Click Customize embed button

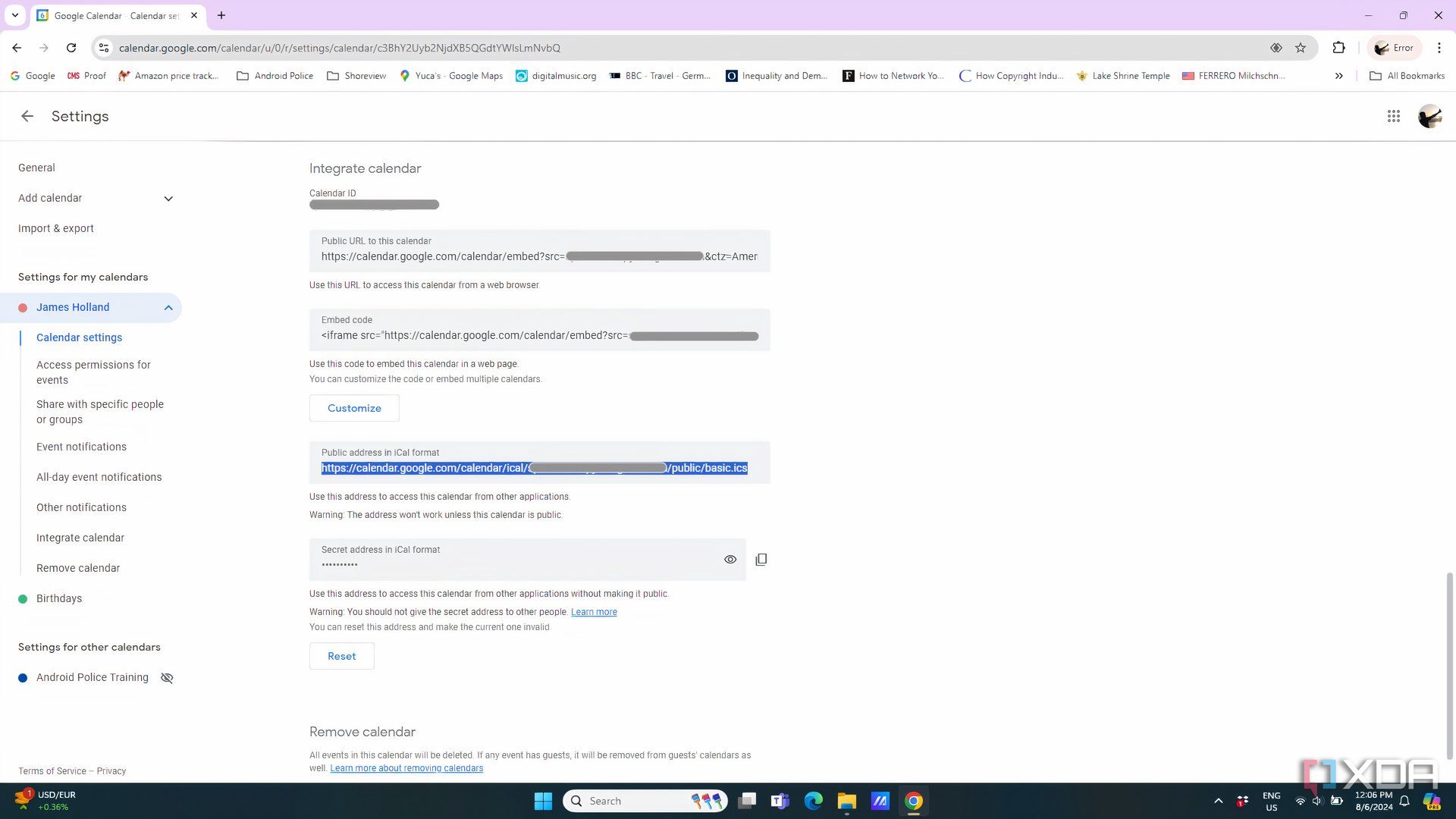[x=354, y=408]
